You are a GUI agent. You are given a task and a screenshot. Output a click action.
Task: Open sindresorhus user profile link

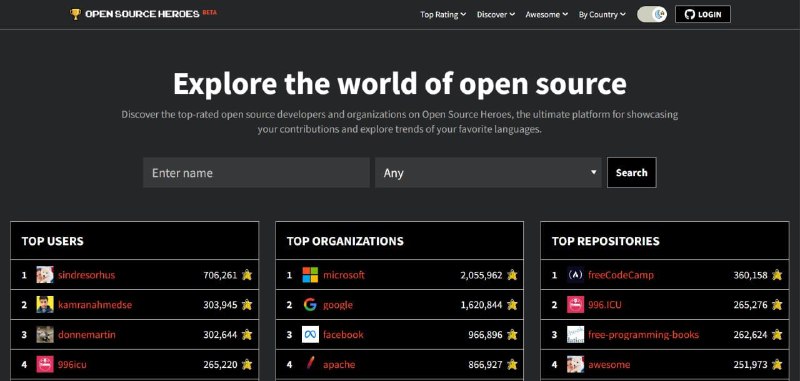click(x=86, y=275)
